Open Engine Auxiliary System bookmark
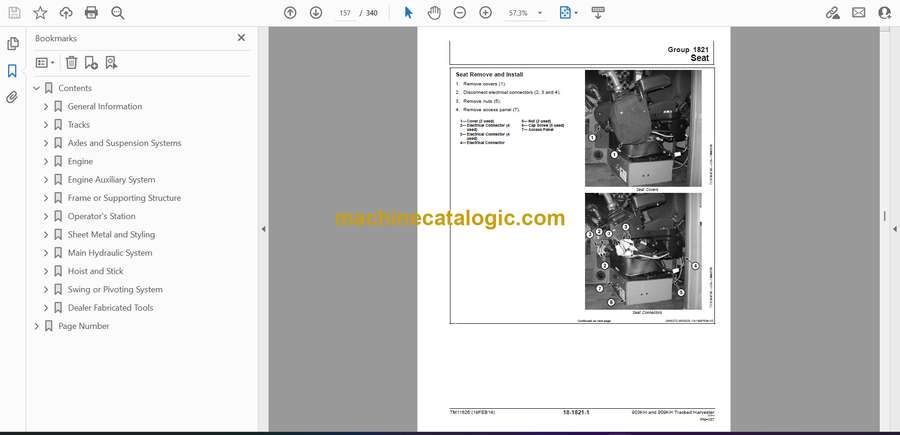The width and height of the screenshot is (900, 435). (x=111, y=180)
